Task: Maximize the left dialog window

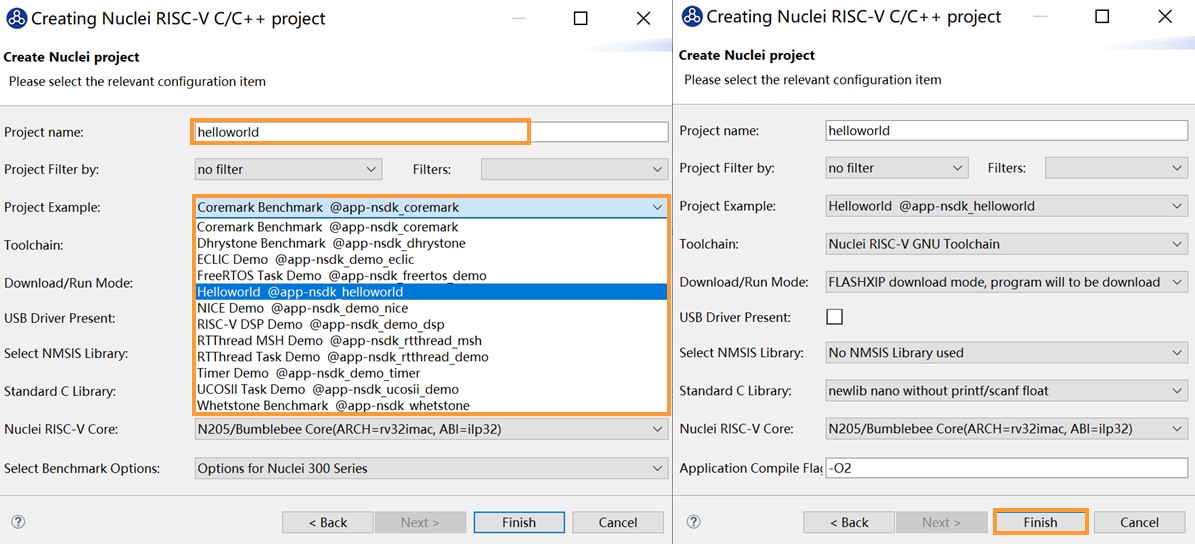Action: point(580,18)
